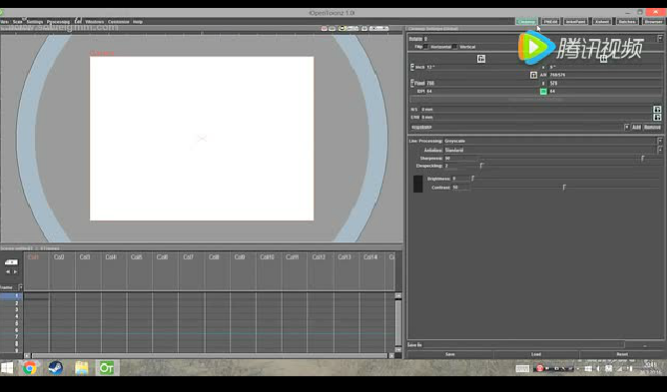Open the Rotate dropdown arrow

point(660,39)
